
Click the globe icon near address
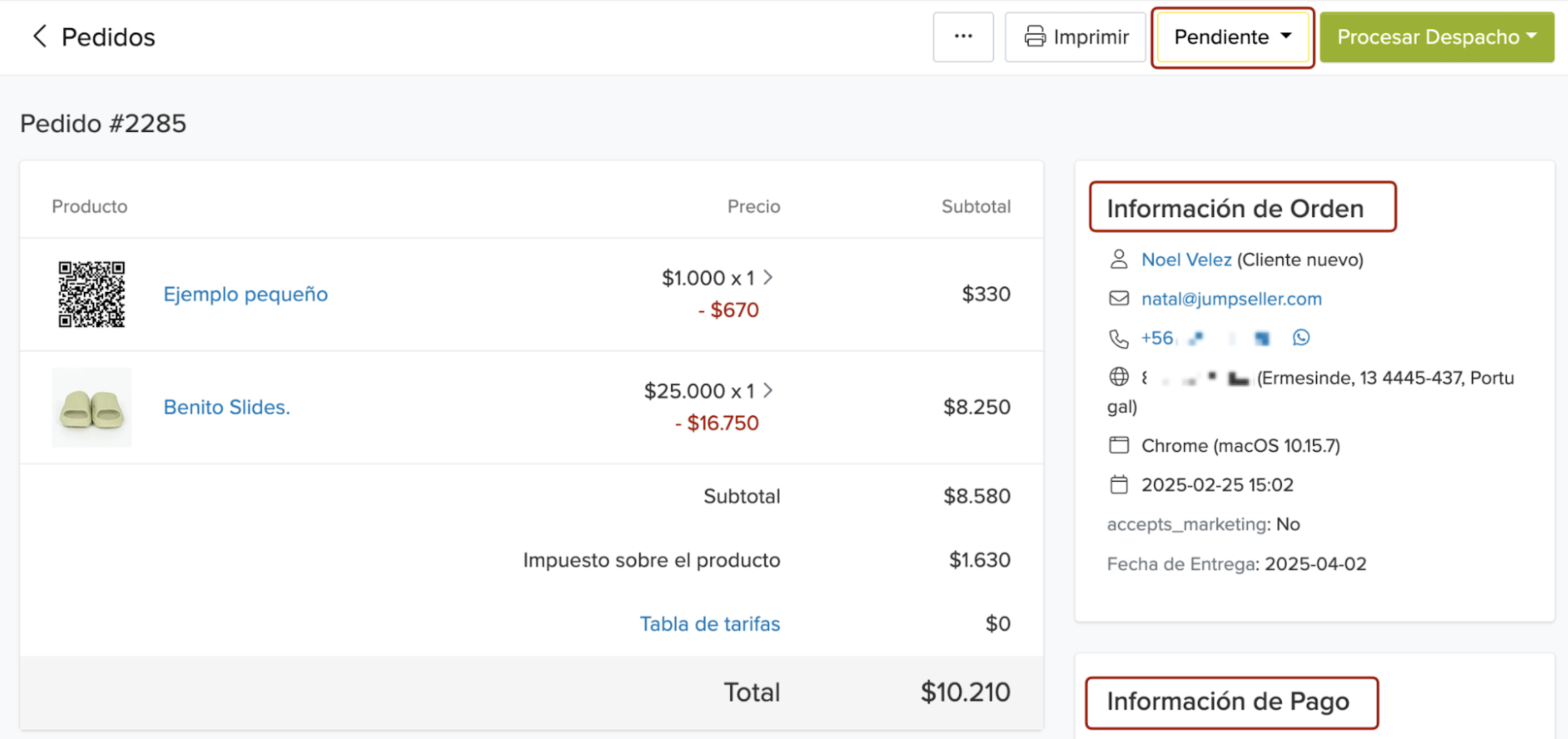[x=1119, y=377]
